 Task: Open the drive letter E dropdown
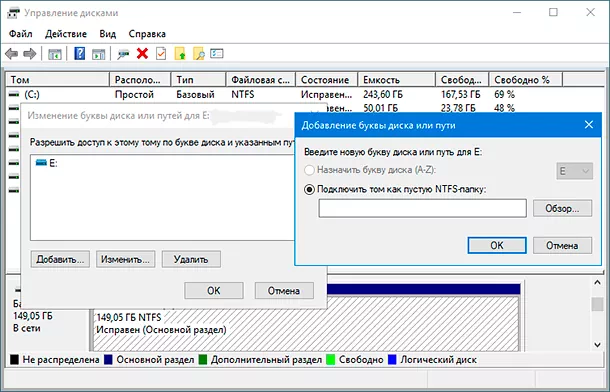point(574,171)
